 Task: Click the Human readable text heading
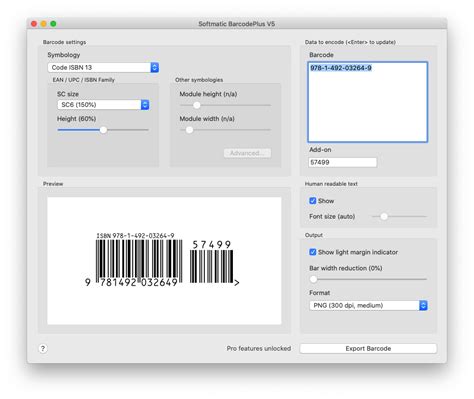pos(331,184)
